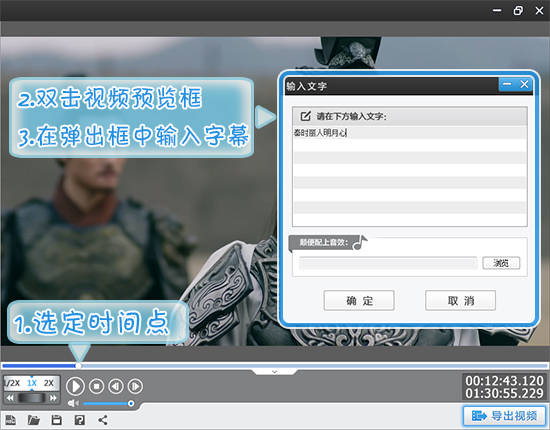Cancel the dialog with 取消 button
Image resolution: width=550 pixels, height=430 pixels.
(460, 300)
